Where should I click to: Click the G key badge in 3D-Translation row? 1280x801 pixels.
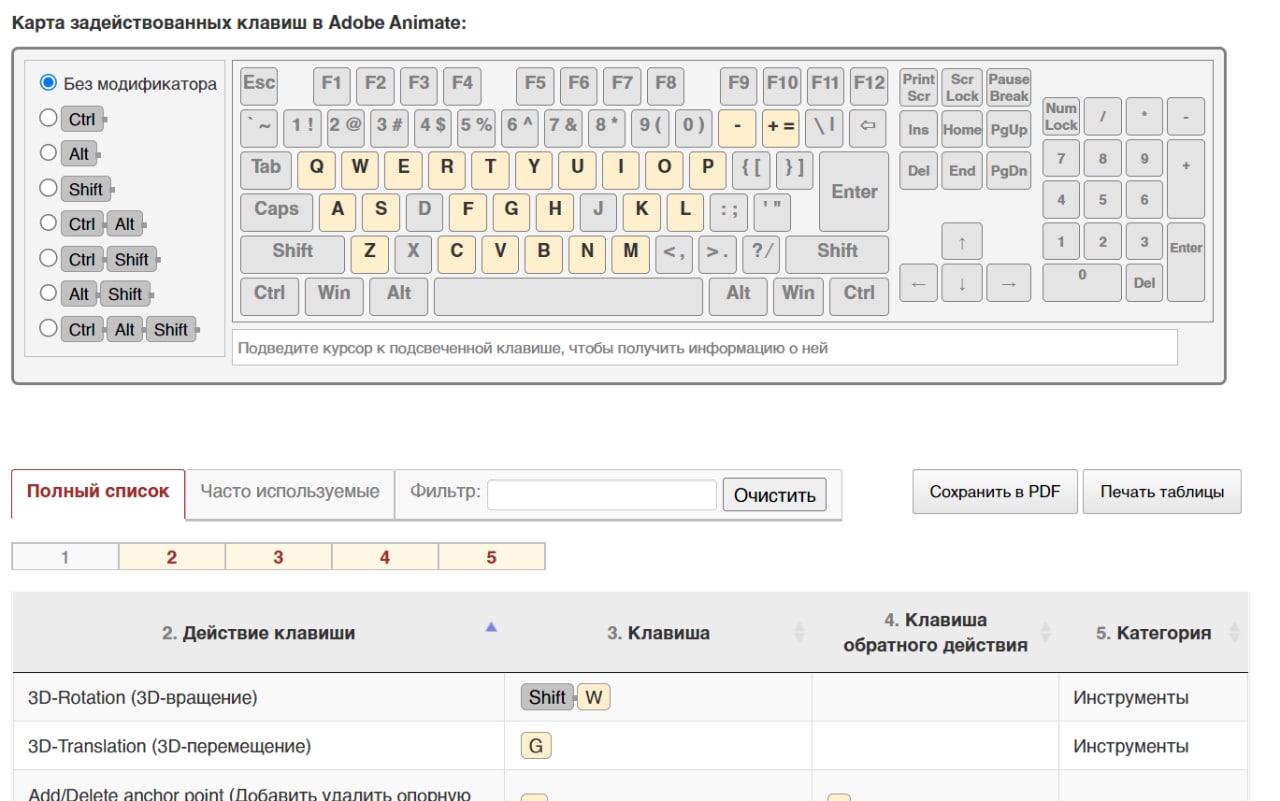click(536, 747)
